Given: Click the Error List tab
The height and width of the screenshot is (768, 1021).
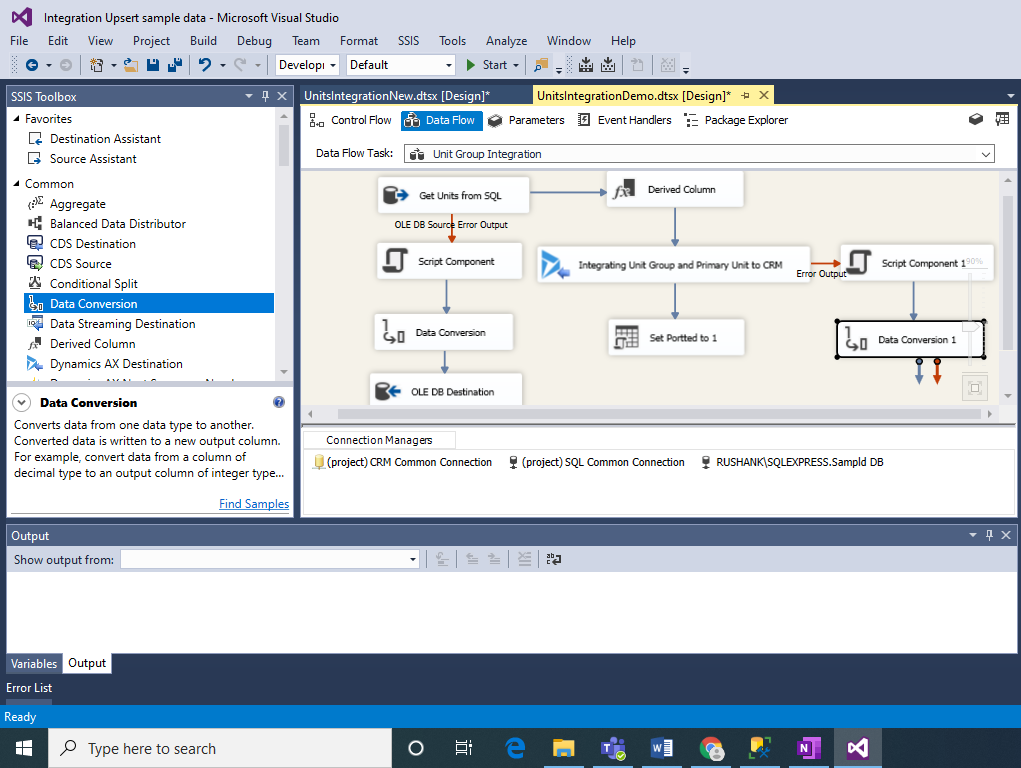Looking at the screenshot, I should pos(29,688).
